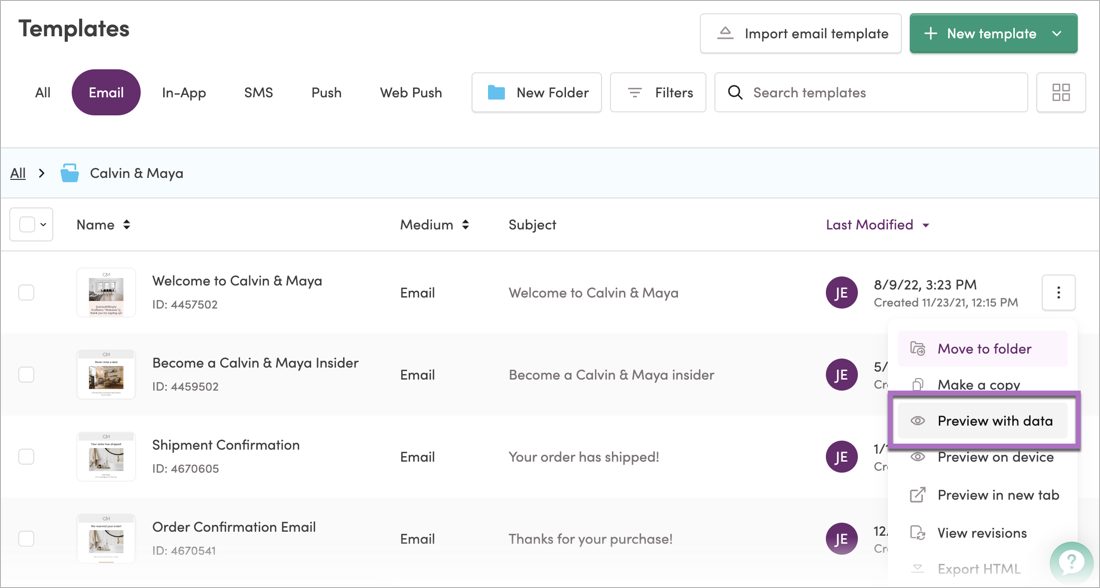Open the Welcome to Calvin & Maya template

pos(237,281)
